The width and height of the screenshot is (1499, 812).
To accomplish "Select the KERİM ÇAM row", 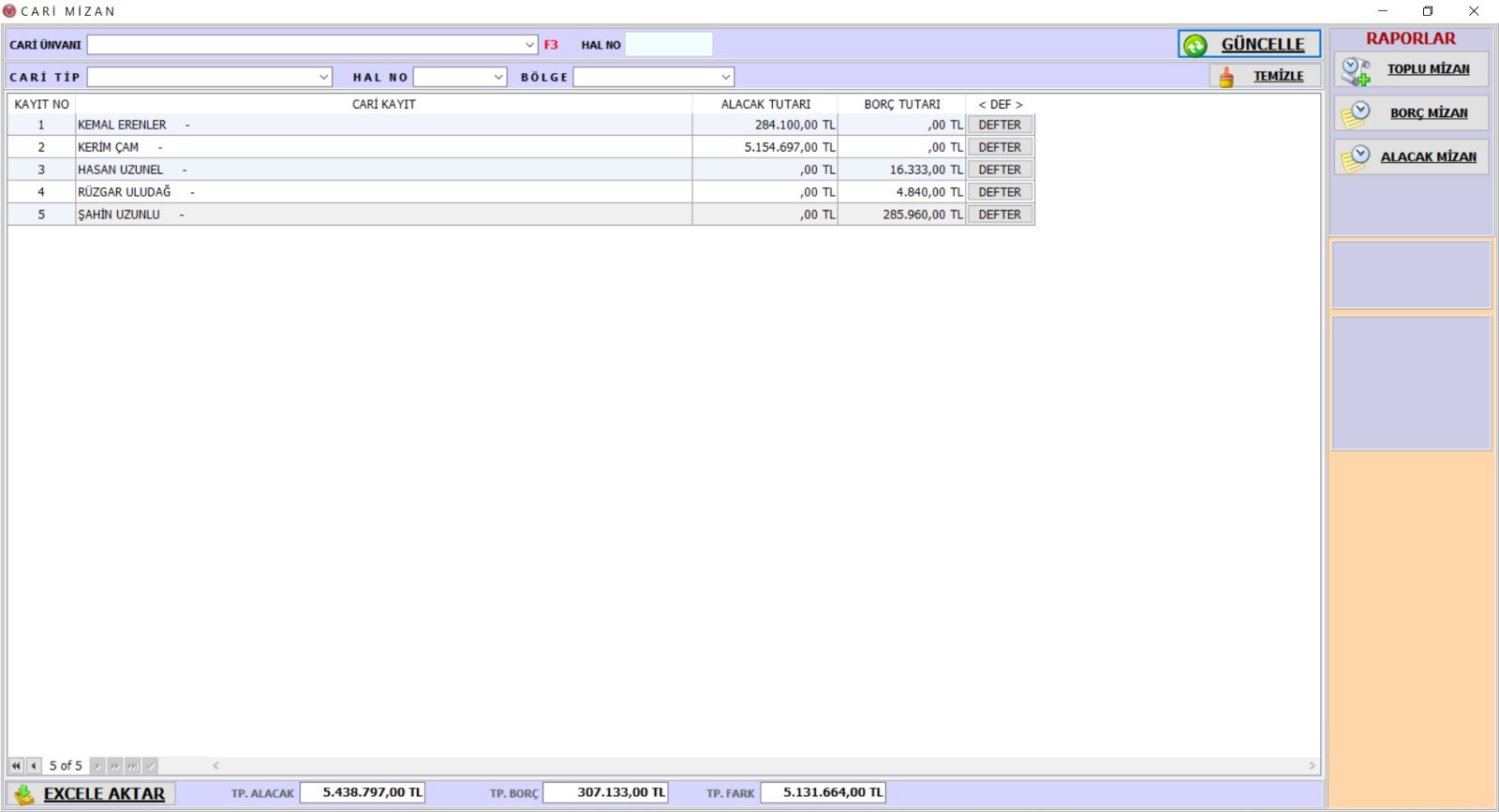I will 375,147.
